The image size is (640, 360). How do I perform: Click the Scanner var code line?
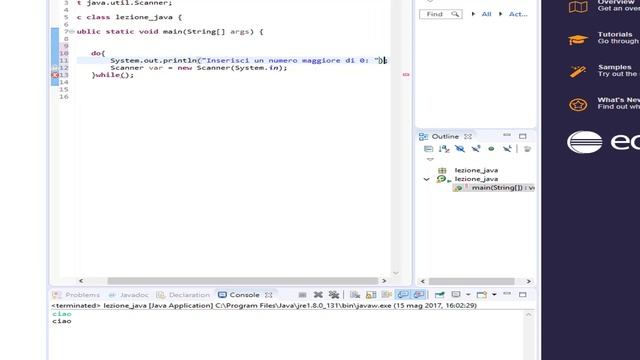[198, 68]
